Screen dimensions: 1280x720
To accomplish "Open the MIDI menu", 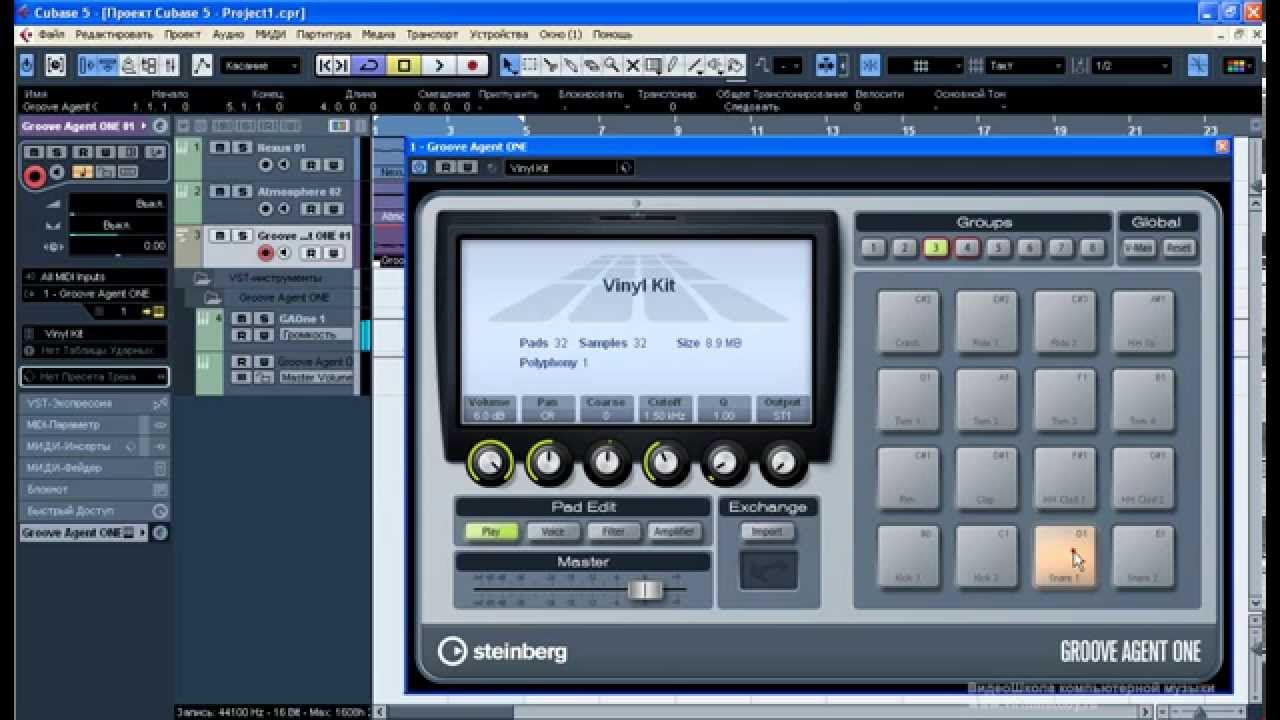I will (x=270, y=34).
